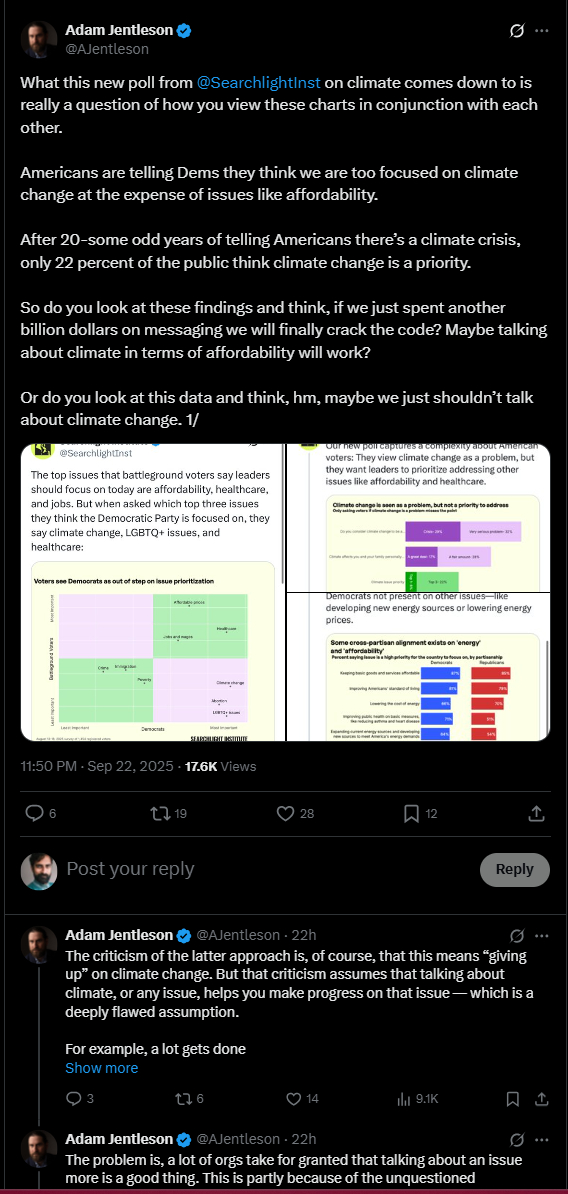
Task: Share the main post via share icon
Action: pos(536,814)
